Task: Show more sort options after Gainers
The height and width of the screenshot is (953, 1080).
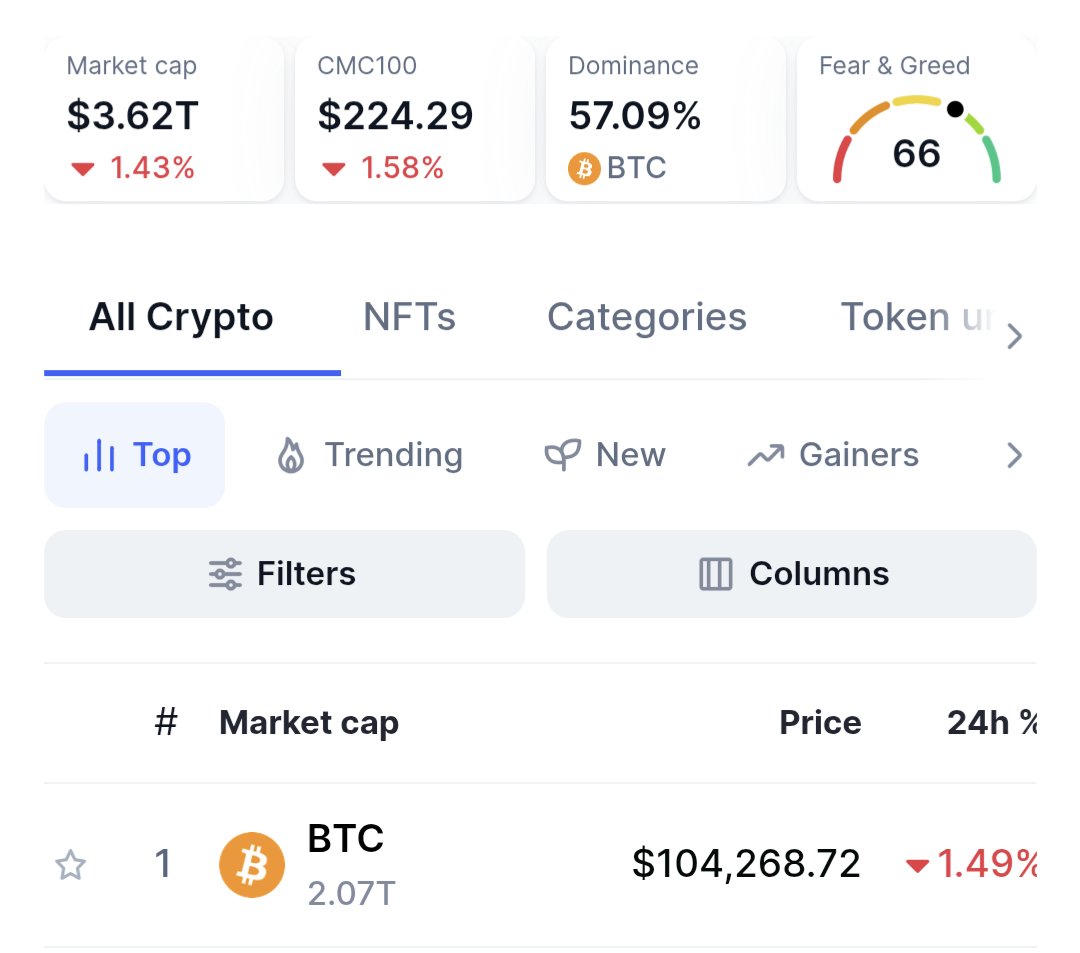Action: pos(1014,455)
